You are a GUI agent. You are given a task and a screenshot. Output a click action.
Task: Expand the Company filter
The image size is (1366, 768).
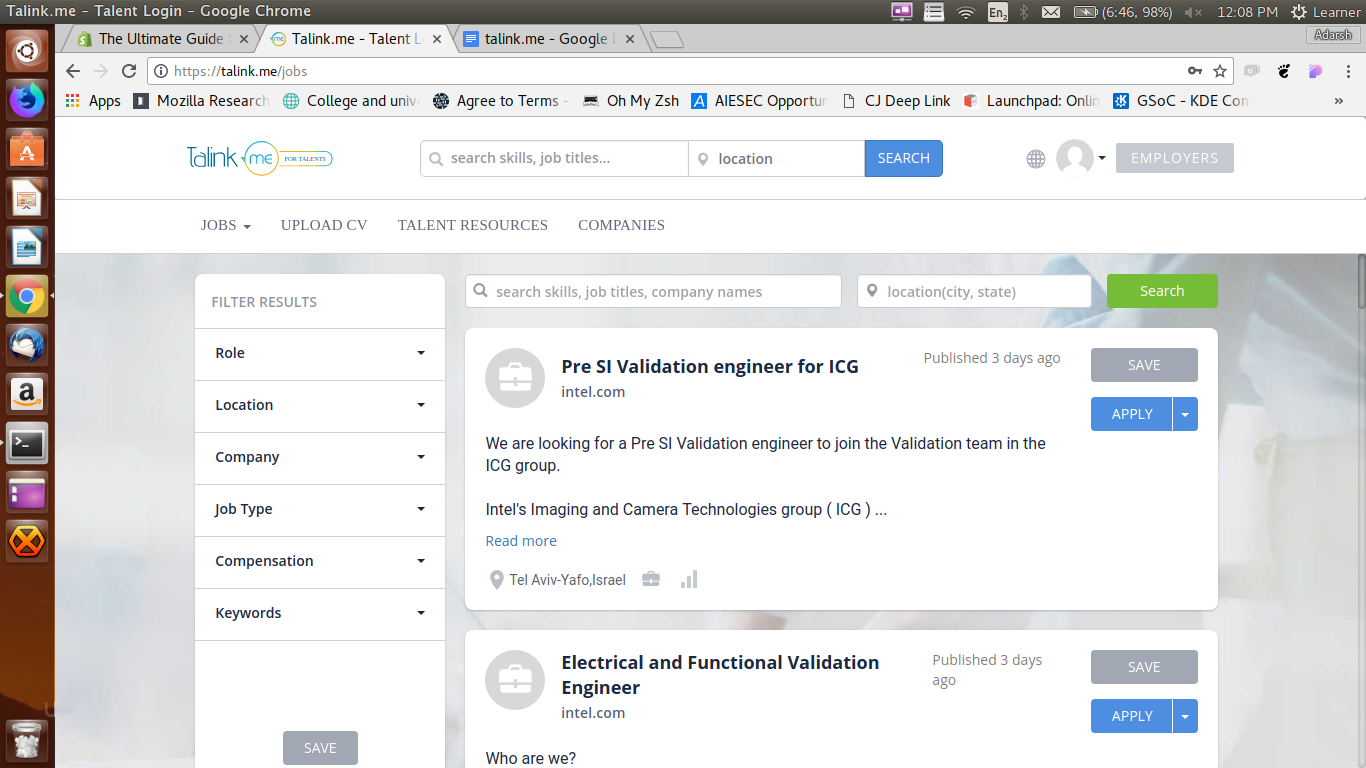tap(320, 457)
